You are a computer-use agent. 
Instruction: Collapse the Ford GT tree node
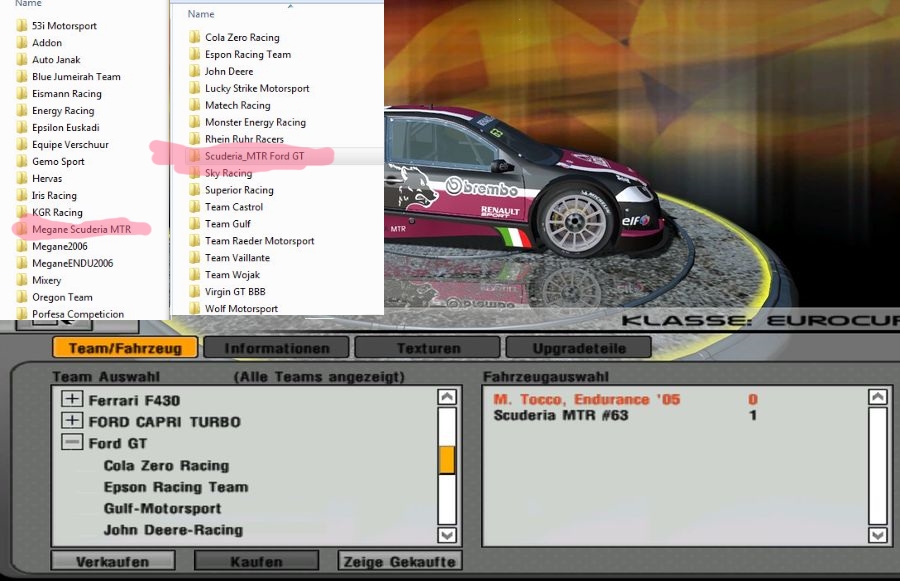point(72,443)
